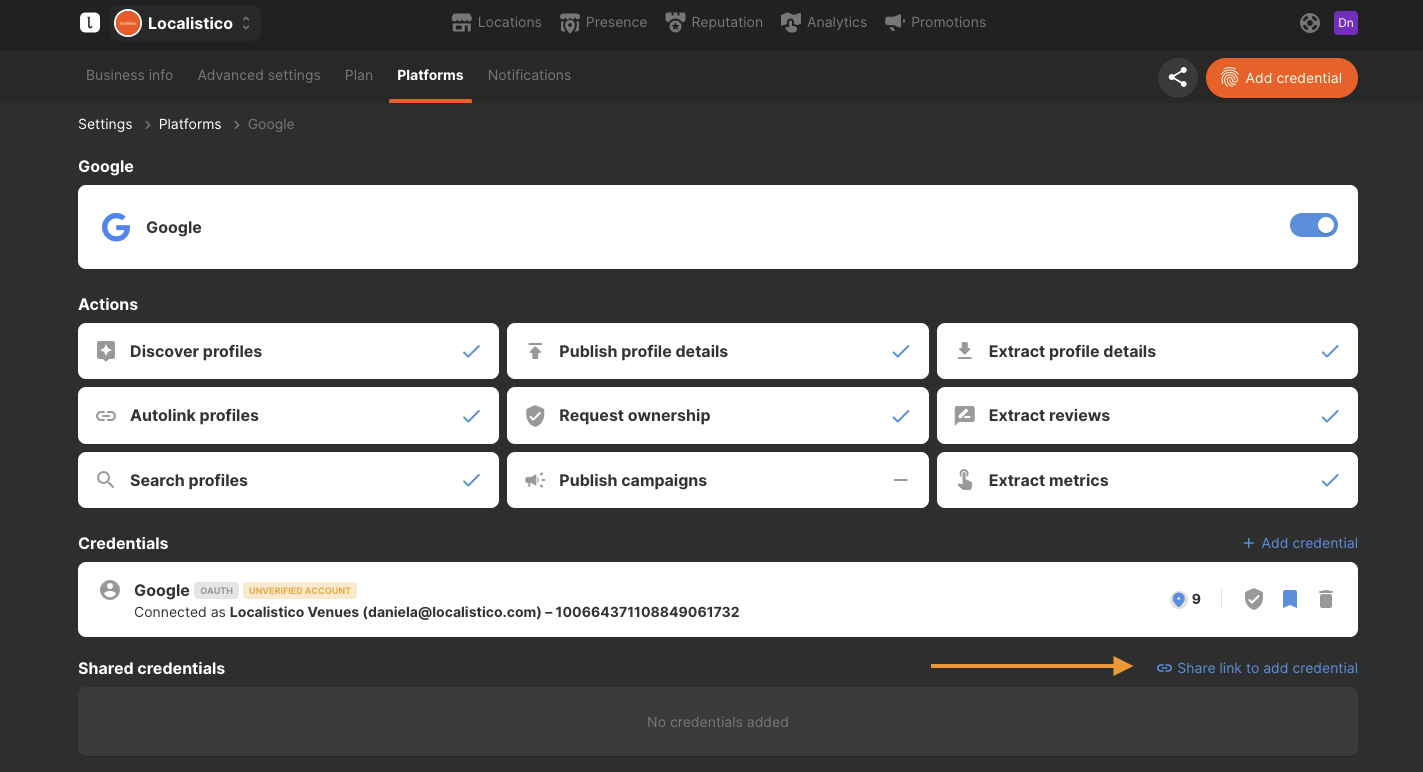
Task: Click the Locations storefront icon
Action: coord(461,22)
